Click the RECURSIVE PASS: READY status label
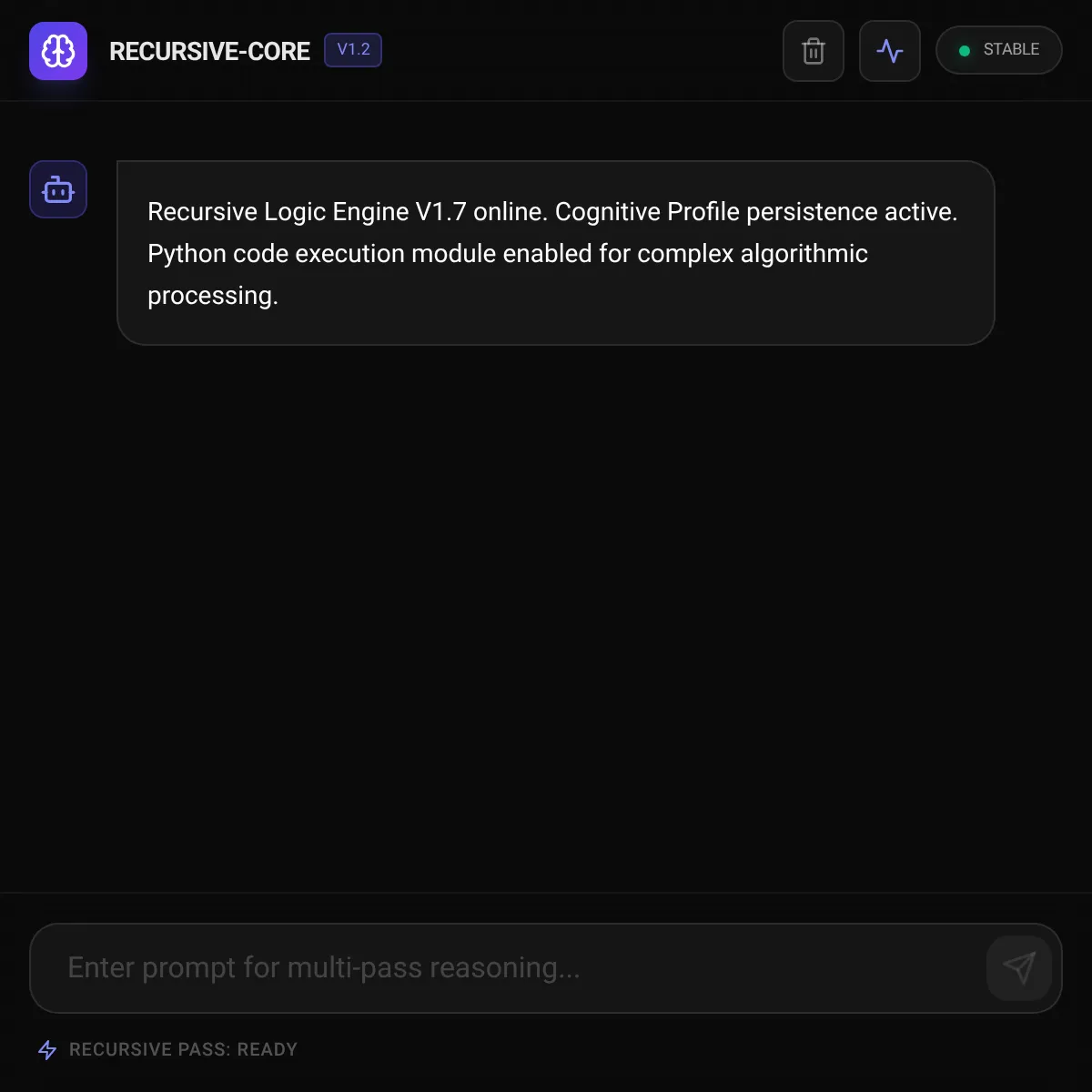 (x=183, y=1049)
